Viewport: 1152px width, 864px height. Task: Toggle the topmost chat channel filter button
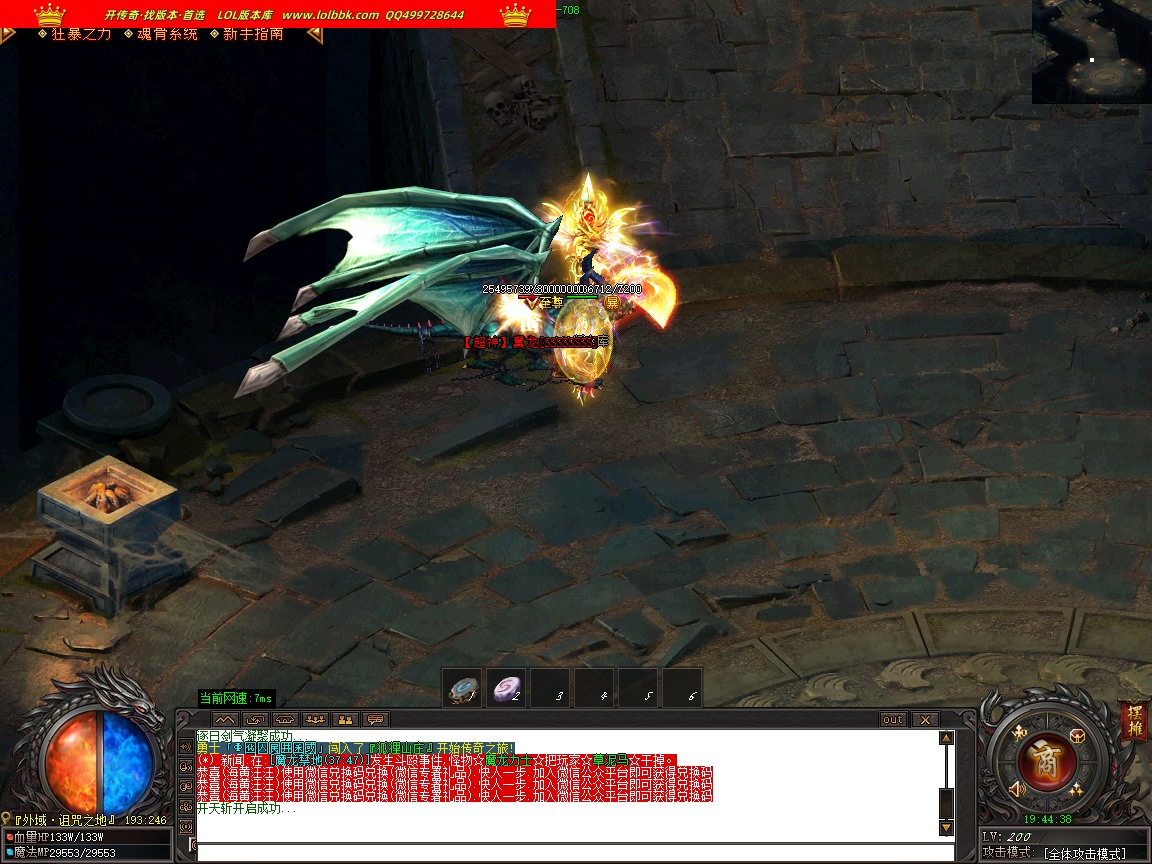click(185, 746)
